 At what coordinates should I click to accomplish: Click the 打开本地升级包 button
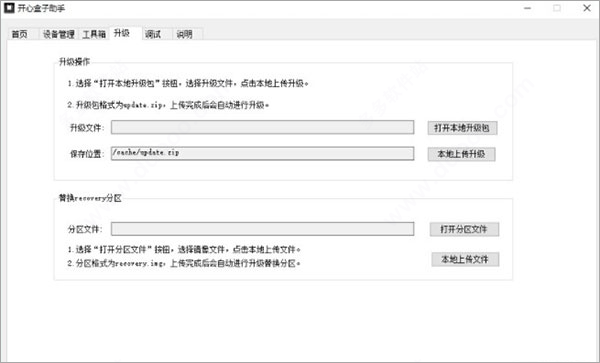[x=462, y=128]
